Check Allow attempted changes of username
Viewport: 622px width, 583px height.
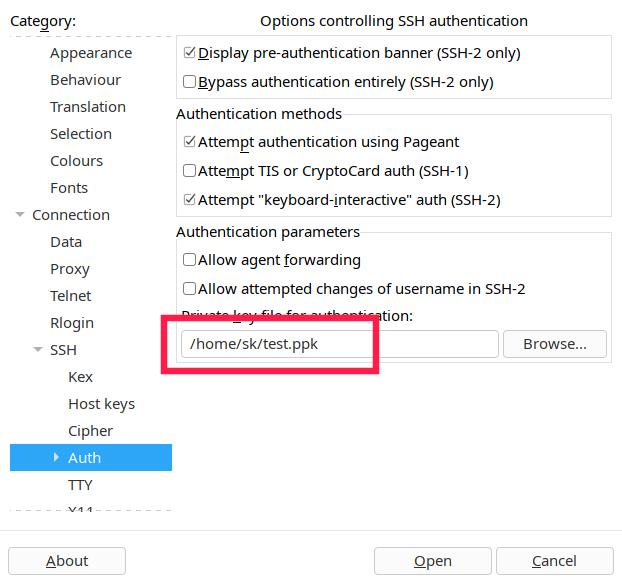pyautogui.click(x=190, y=289)
